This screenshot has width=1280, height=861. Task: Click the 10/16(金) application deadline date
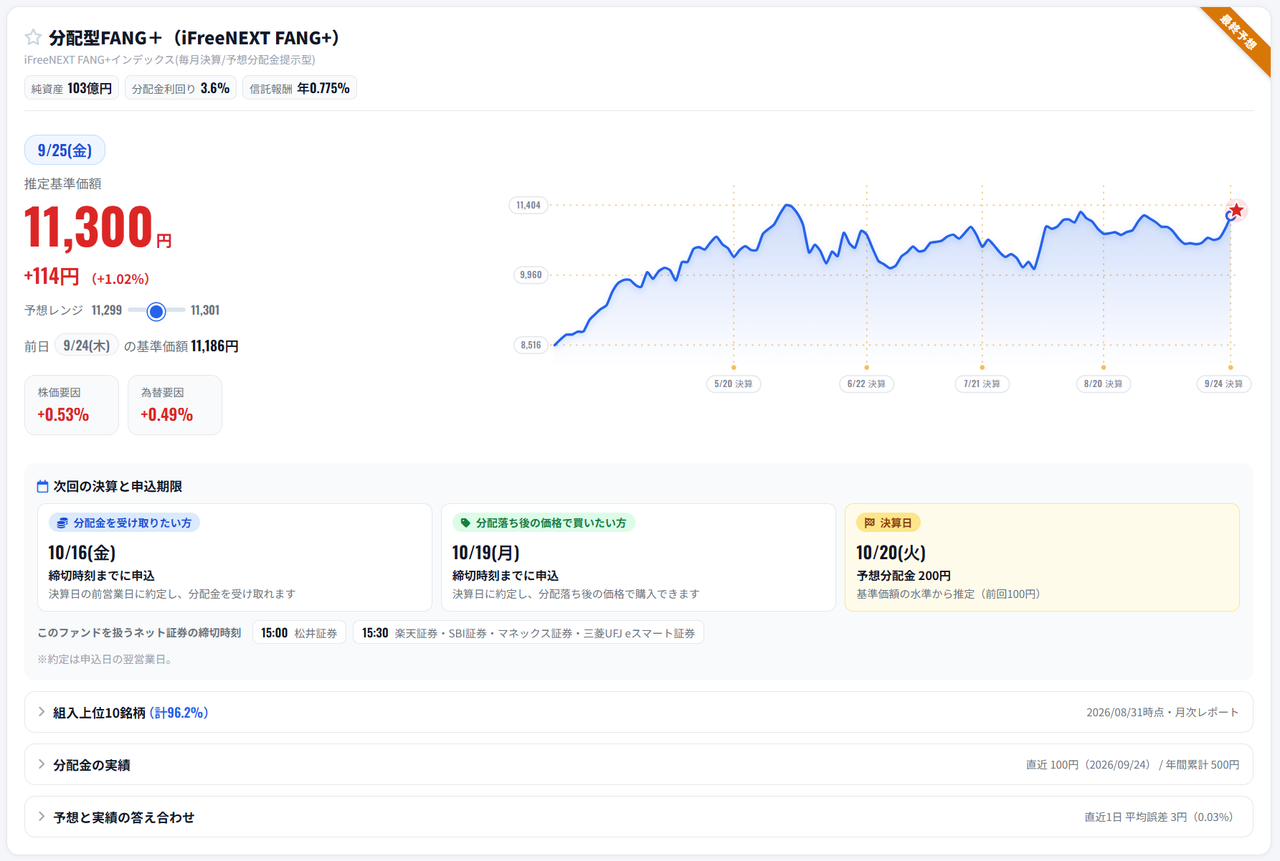[x=82, y=553]
